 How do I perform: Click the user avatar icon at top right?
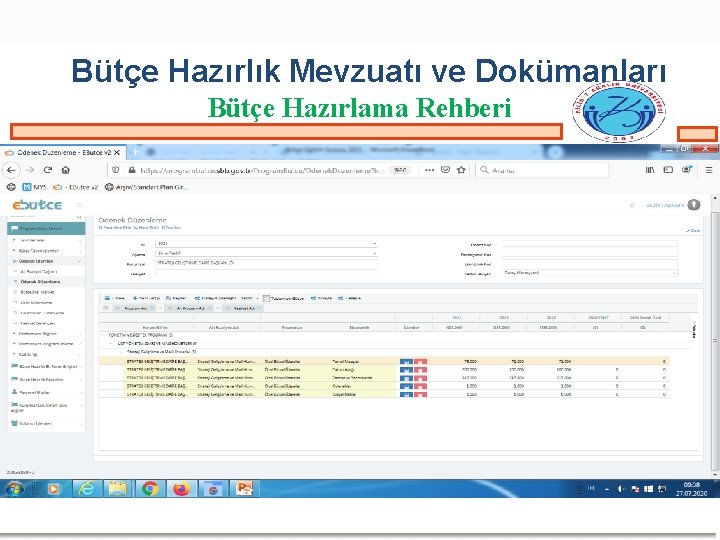(694, 205)
